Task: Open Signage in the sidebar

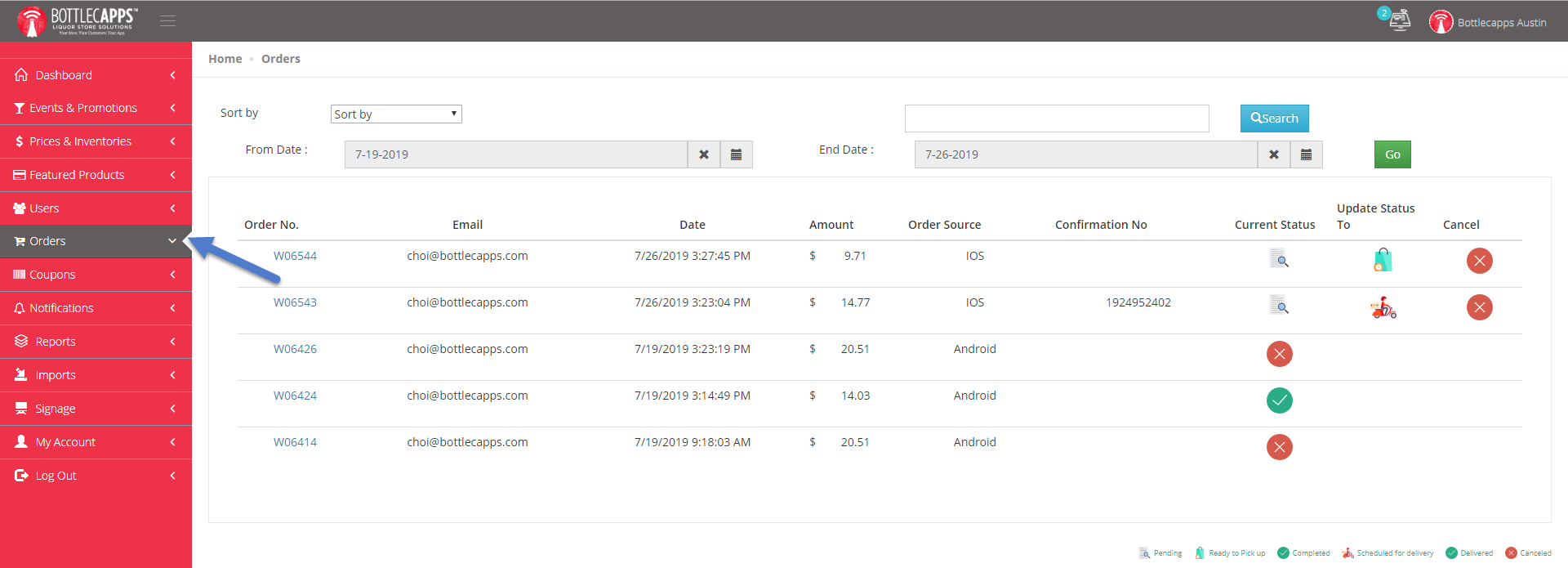Action: 96,409
